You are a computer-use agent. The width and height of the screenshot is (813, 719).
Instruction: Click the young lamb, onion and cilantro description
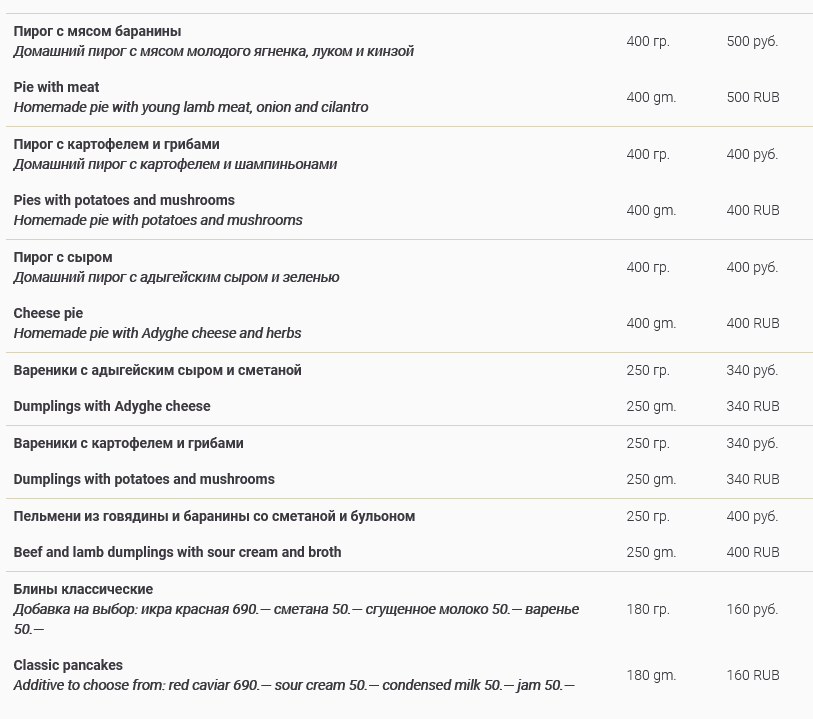tap(191, 107)
